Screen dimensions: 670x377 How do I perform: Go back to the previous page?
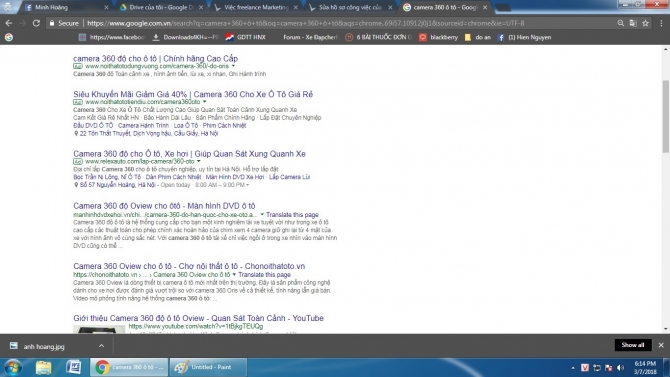9,24
